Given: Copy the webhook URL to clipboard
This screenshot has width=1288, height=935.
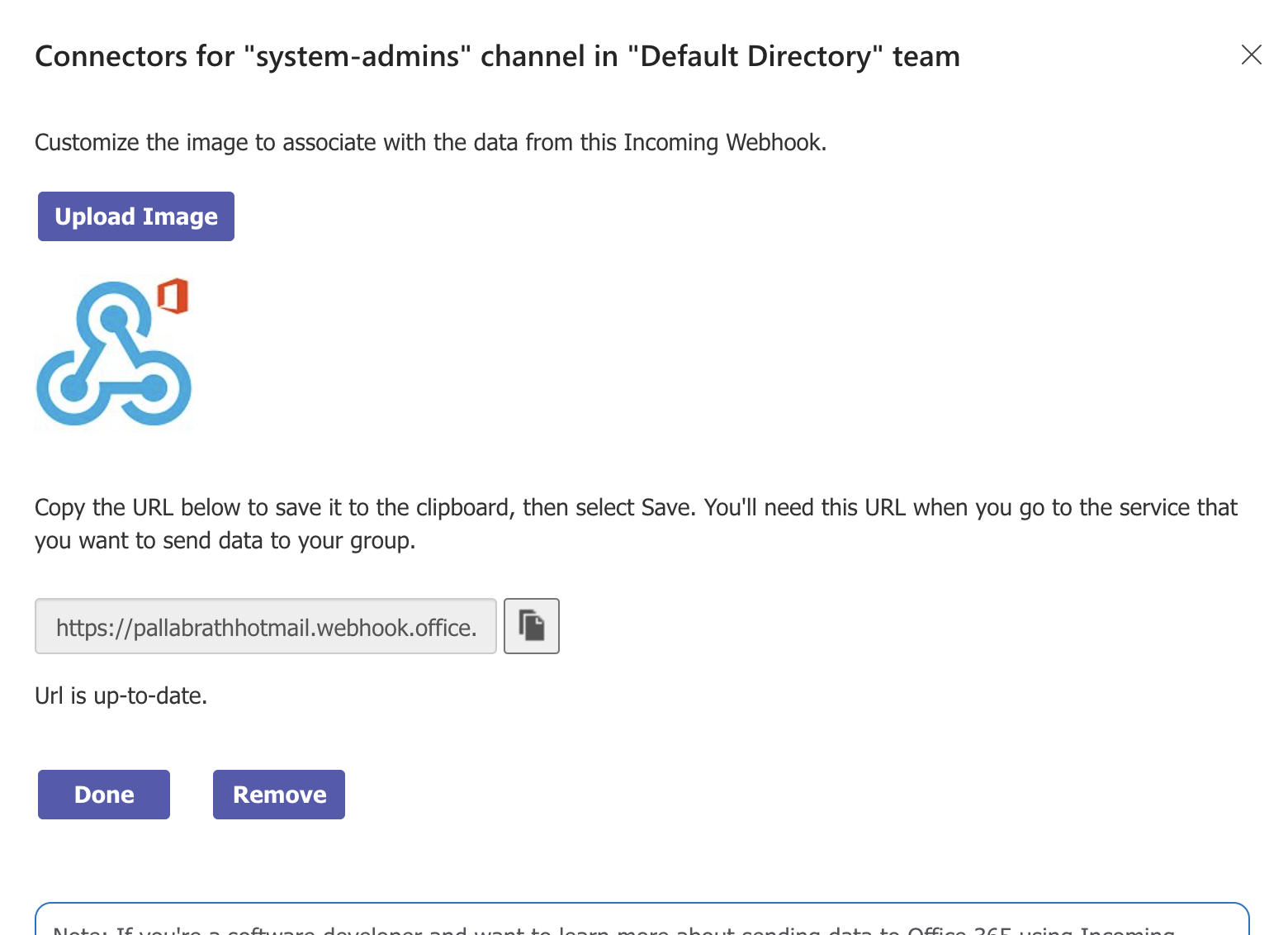Looking at the screenshot, I should (532, 626).
